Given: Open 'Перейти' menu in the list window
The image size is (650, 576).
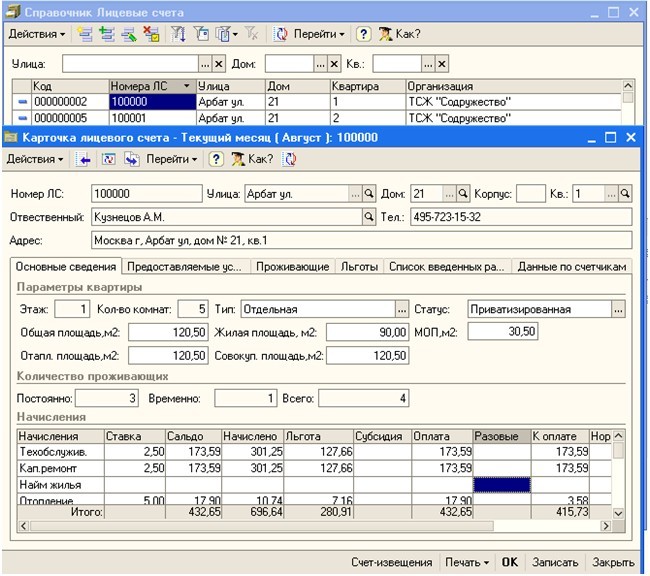Looking at the screenshot, I should pyautogui.click(x=319, y=34).
